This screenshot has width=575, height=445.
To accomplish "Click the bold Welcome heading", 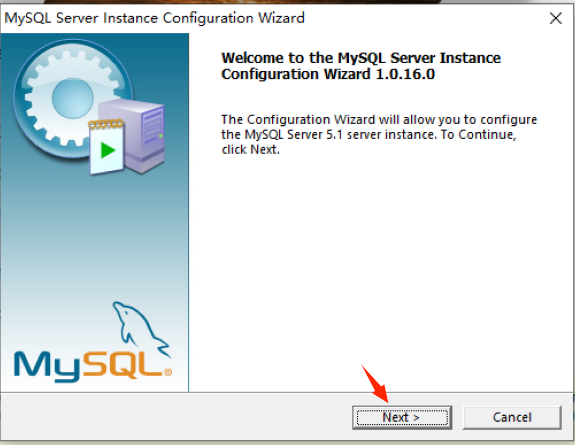I will (x=361, y=66).
